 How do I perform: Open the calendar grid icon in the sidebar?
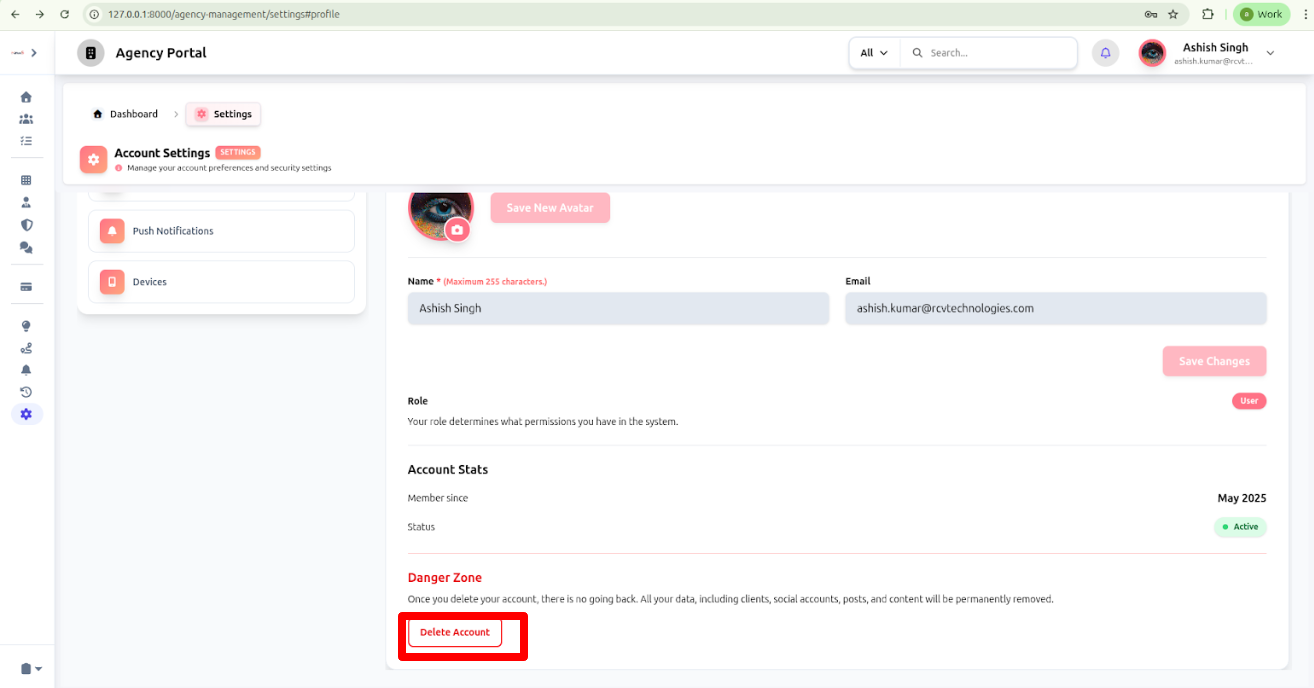coord(26,180)
